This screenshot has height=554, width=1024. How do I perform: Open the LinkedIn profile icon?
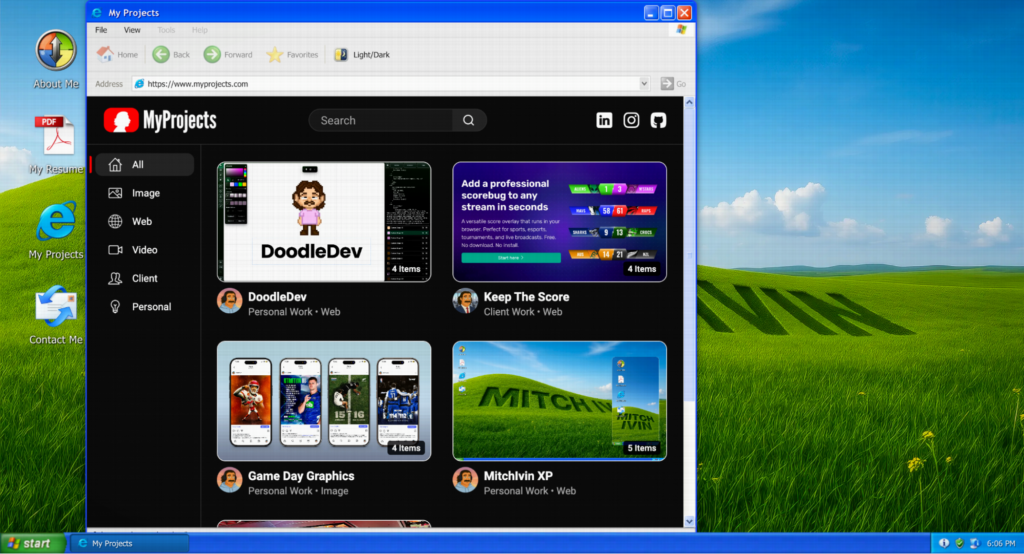[604, 120]
